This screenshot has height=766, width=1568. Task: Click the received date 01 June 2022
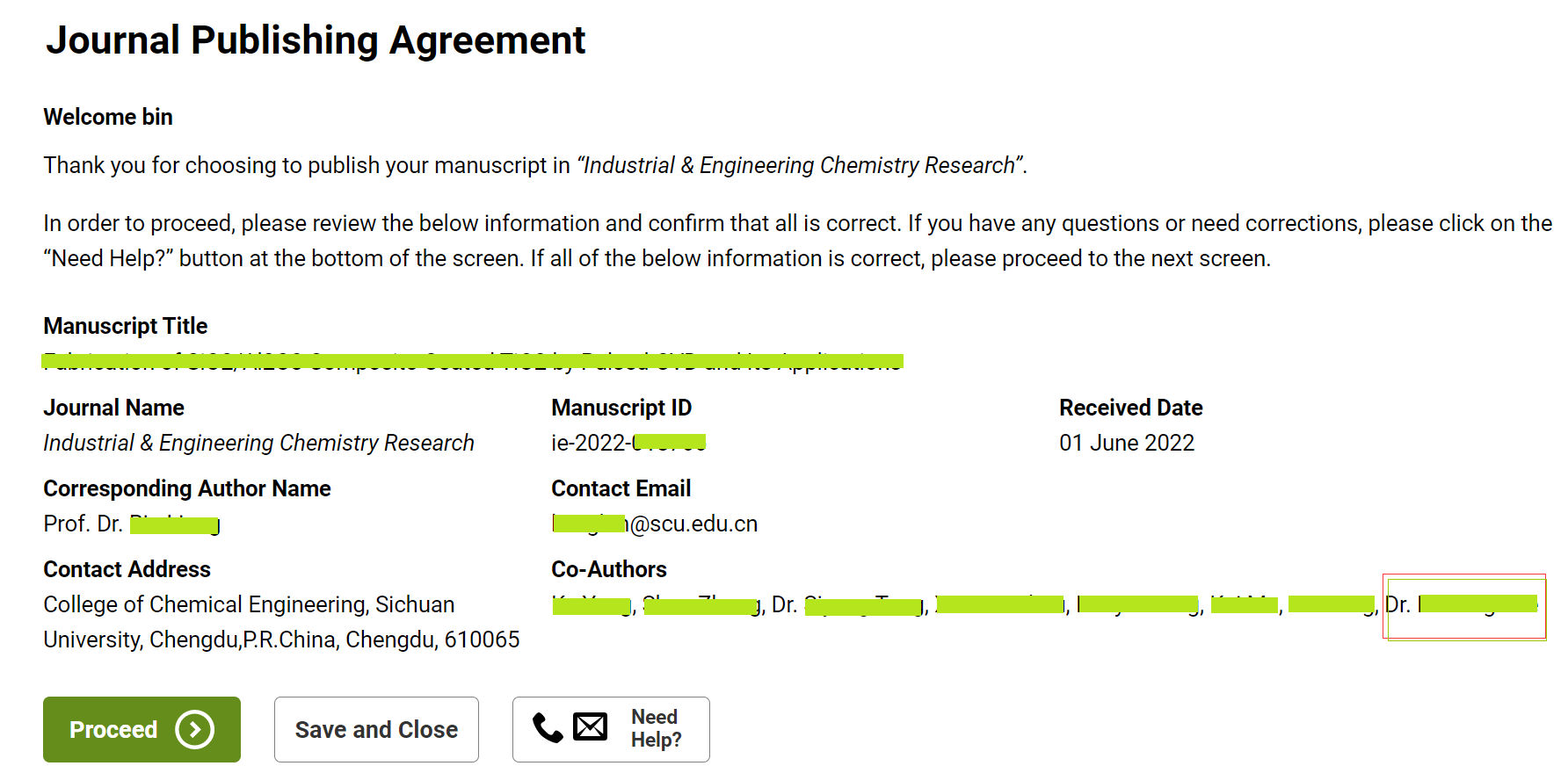(1127, 443)
